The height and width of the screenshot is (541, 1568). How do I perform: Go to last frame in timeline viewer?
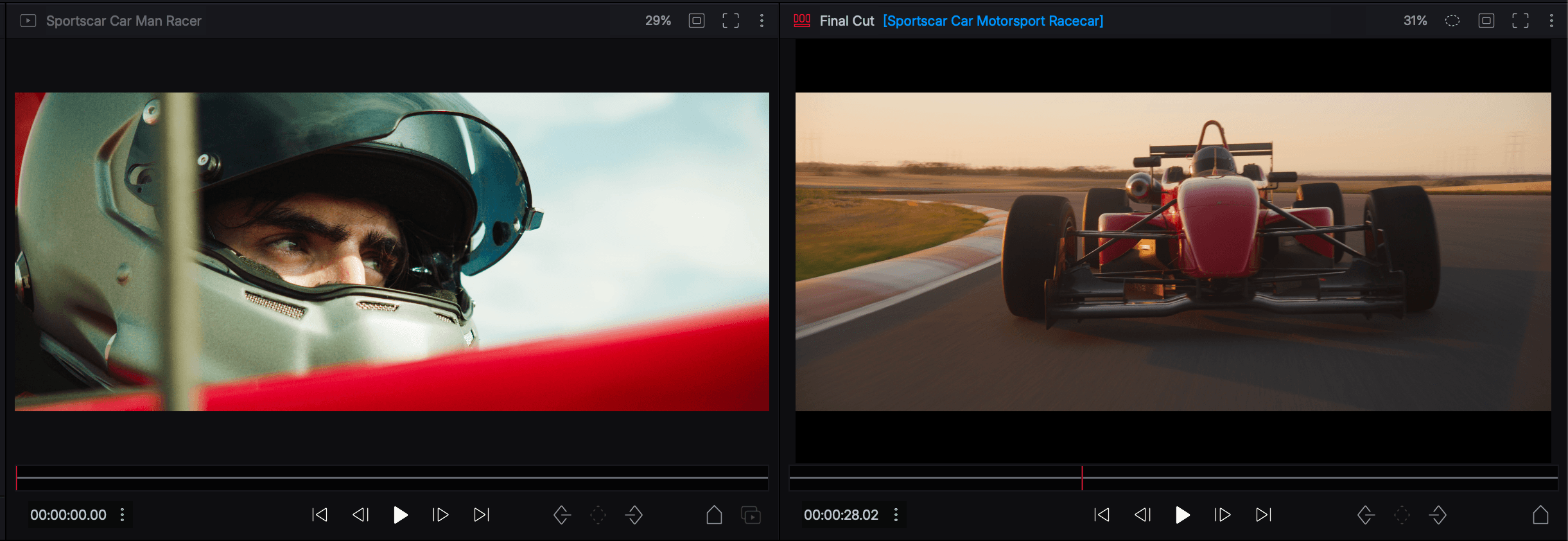1264,515
